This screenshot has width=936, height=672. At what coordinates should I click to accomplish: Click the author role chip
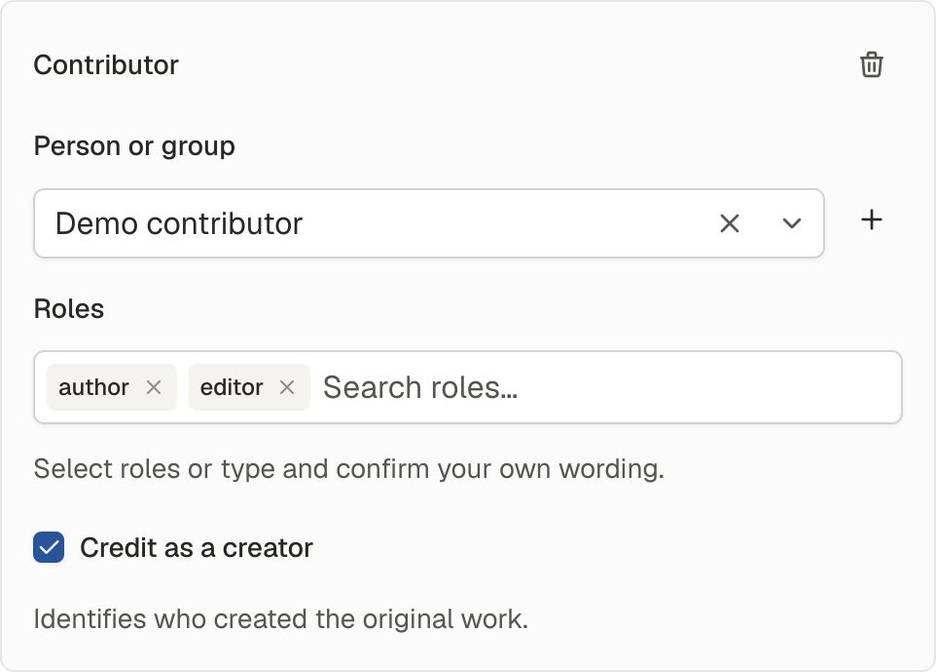112,387
